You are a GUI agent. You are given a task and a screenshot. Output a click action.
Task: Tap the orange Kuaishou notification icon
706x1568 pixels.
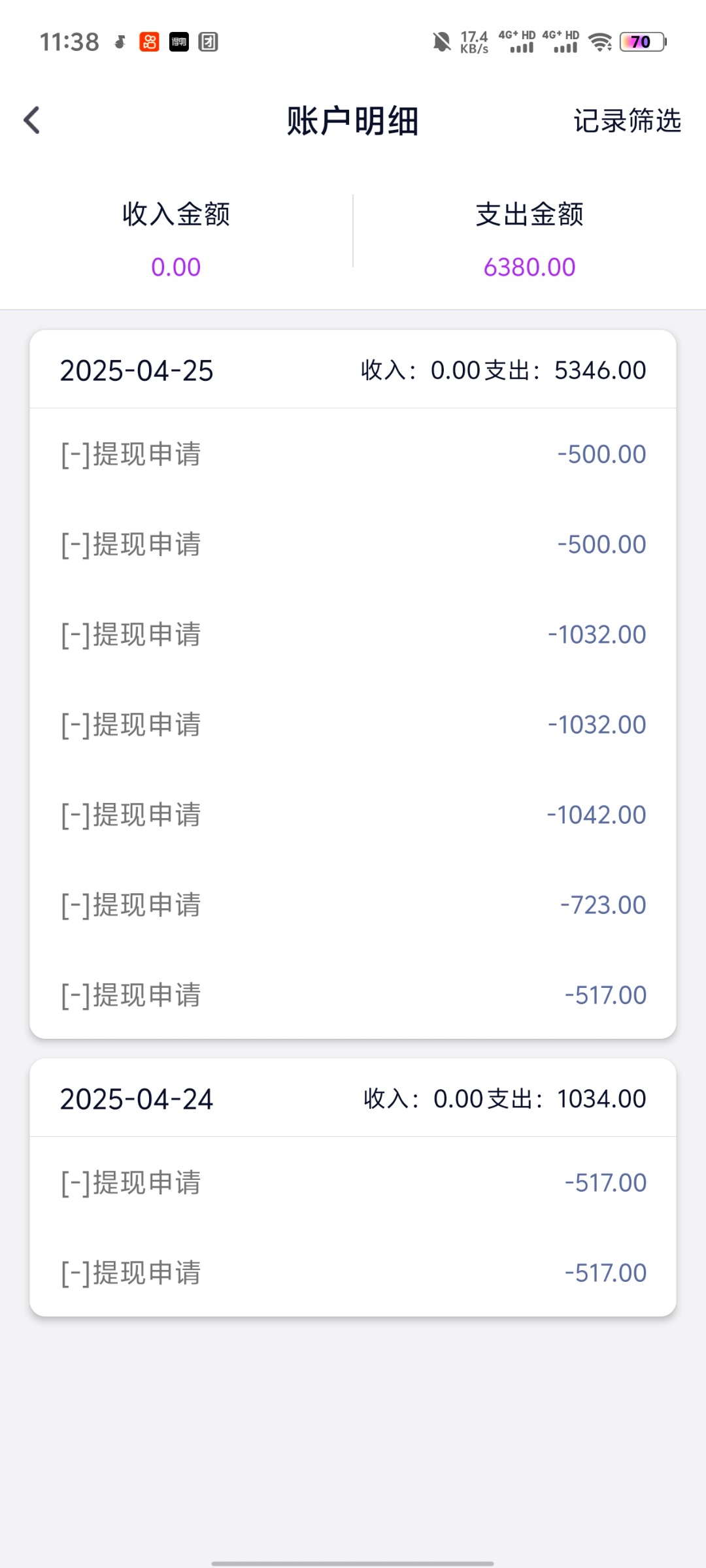click(x=150, y=42)
